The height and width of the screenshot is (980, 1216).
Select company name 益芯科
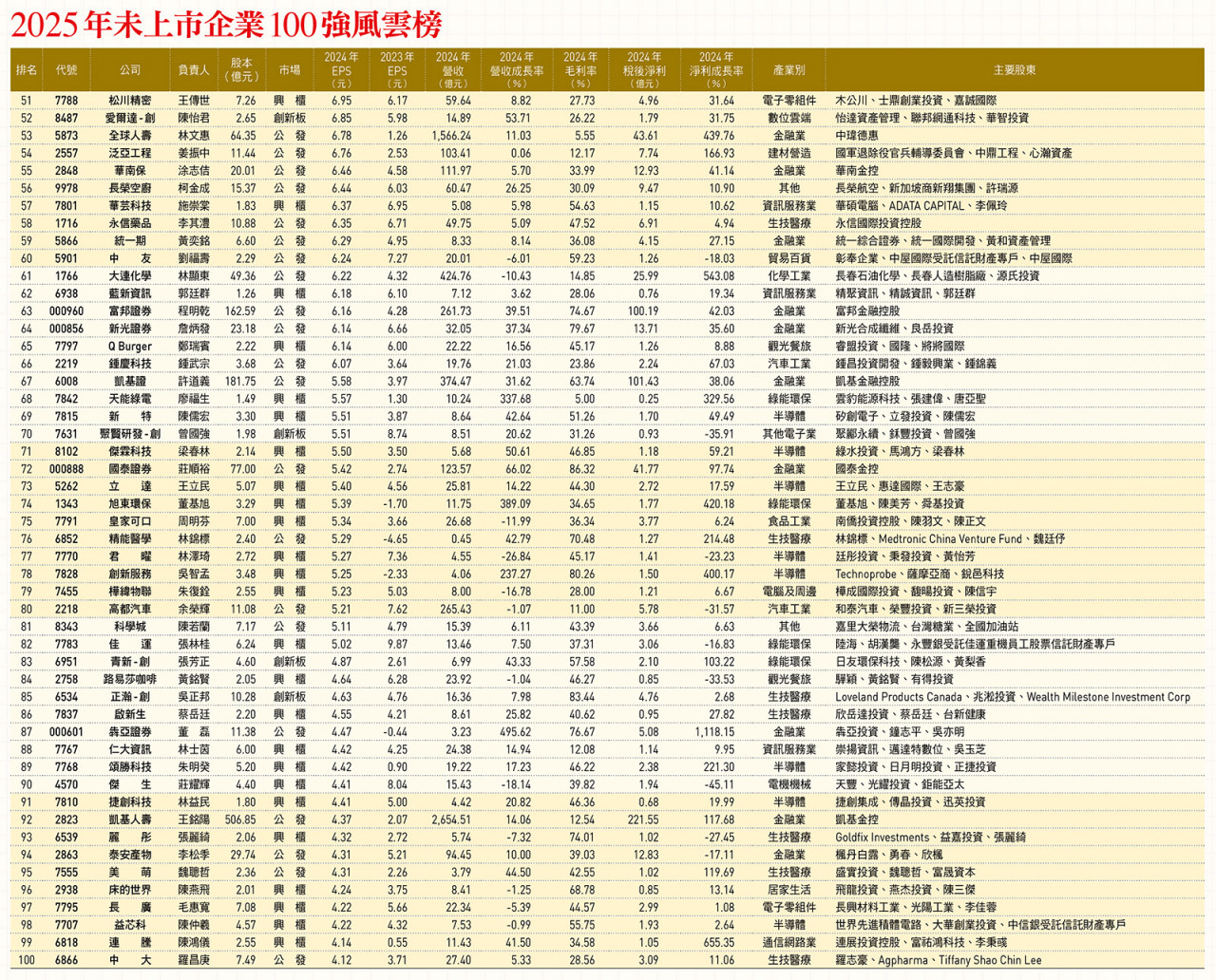tap(129, 925)
